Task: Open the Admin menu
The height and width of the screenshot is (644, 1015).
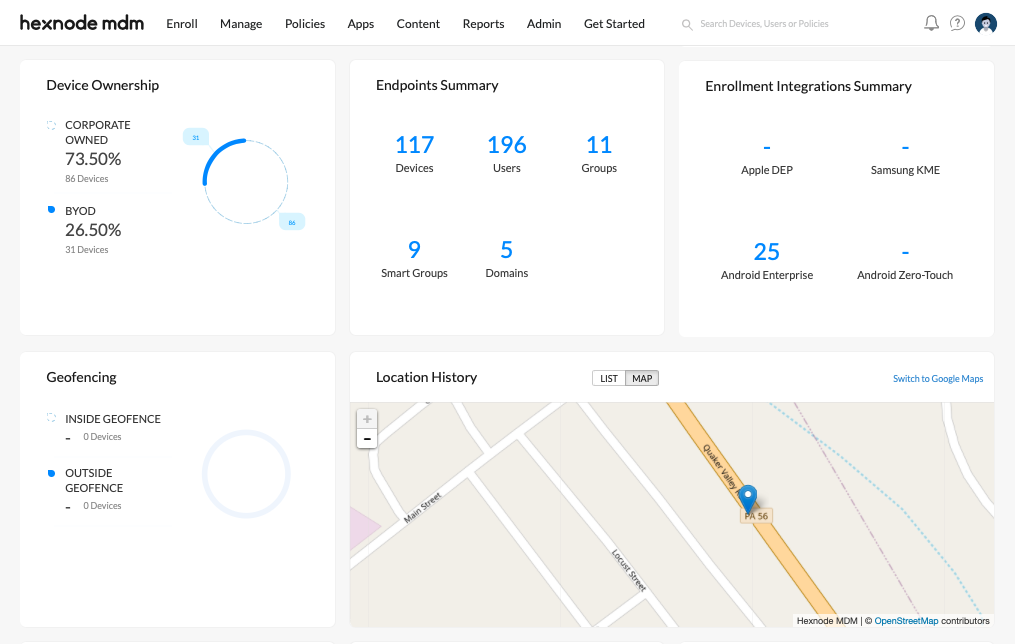Action: pos(544,24)
